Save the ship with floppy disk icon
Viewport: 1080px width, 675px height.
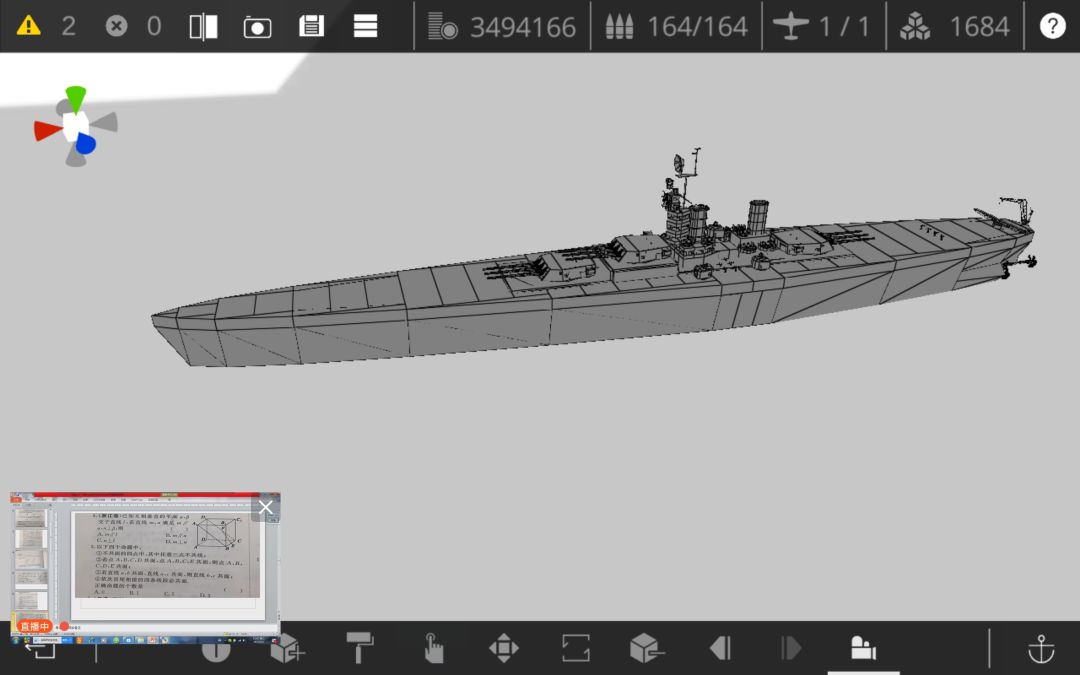coord(311,26)
